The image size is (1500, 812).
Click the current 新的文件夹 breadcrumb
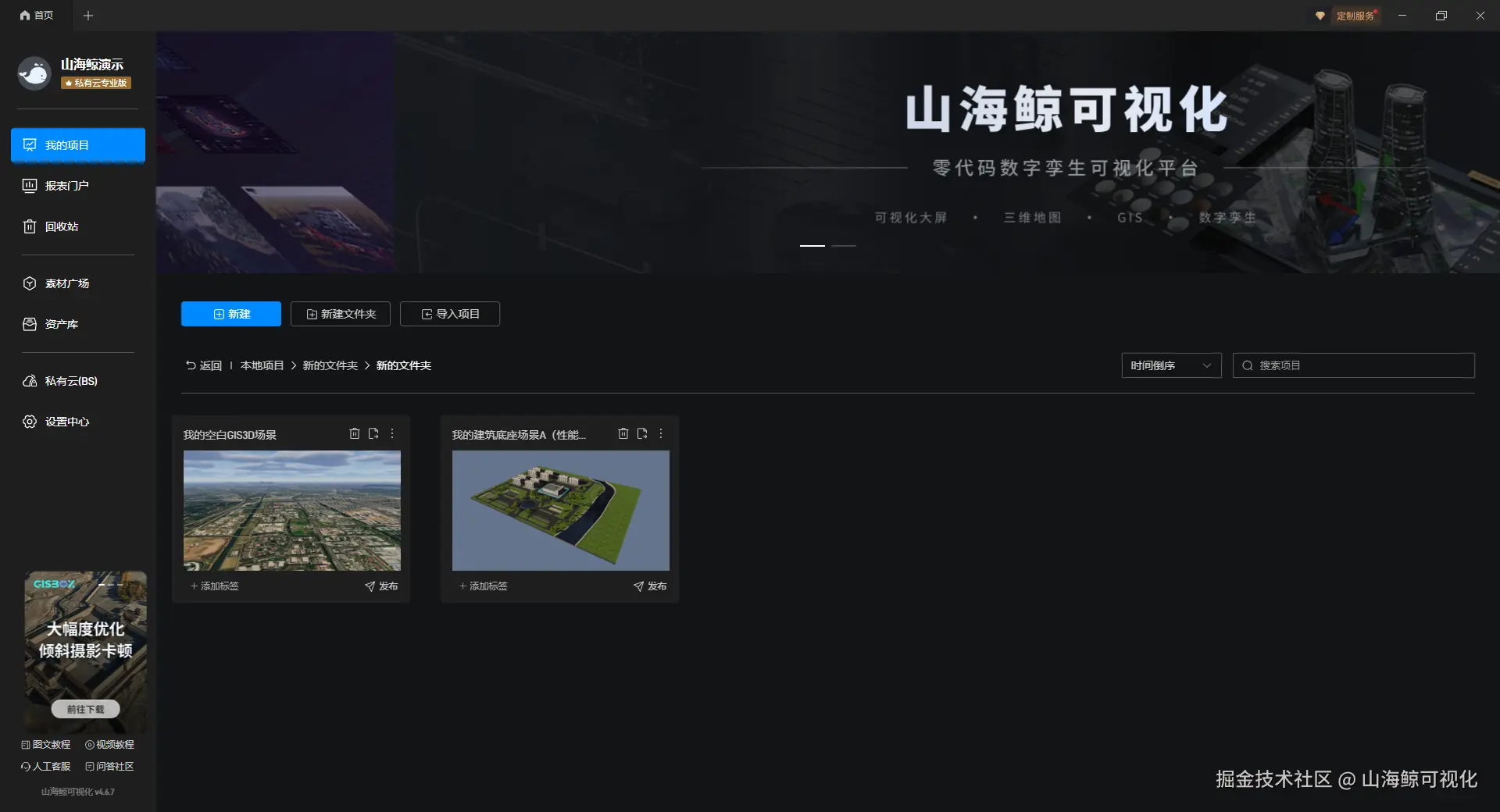[x=404, y=365]
